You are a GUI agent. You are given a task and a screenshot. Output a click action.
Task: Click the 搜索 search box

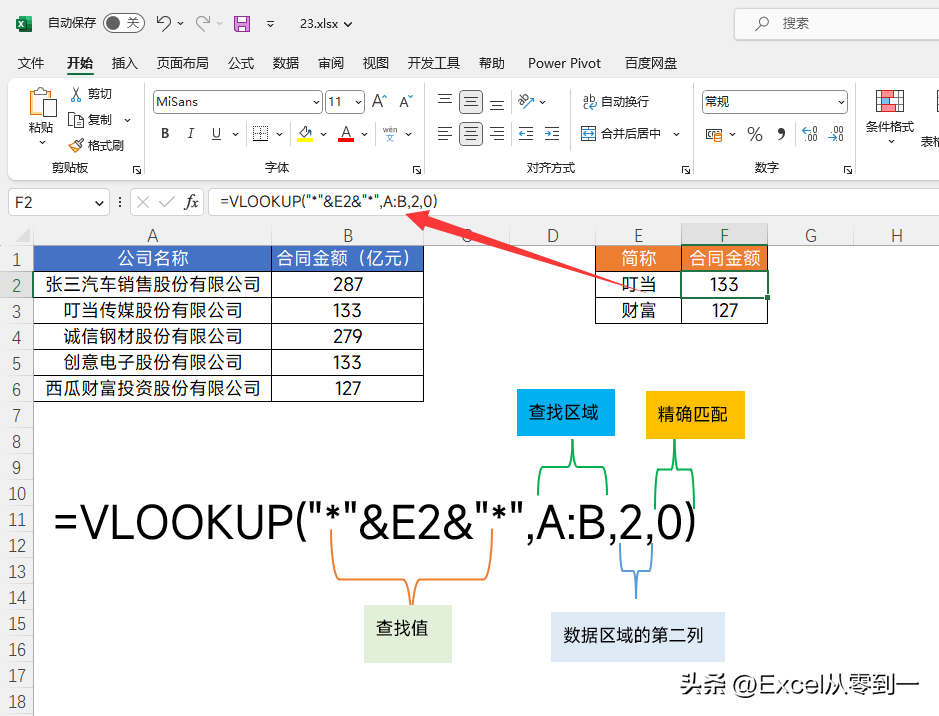click(838, 24)
